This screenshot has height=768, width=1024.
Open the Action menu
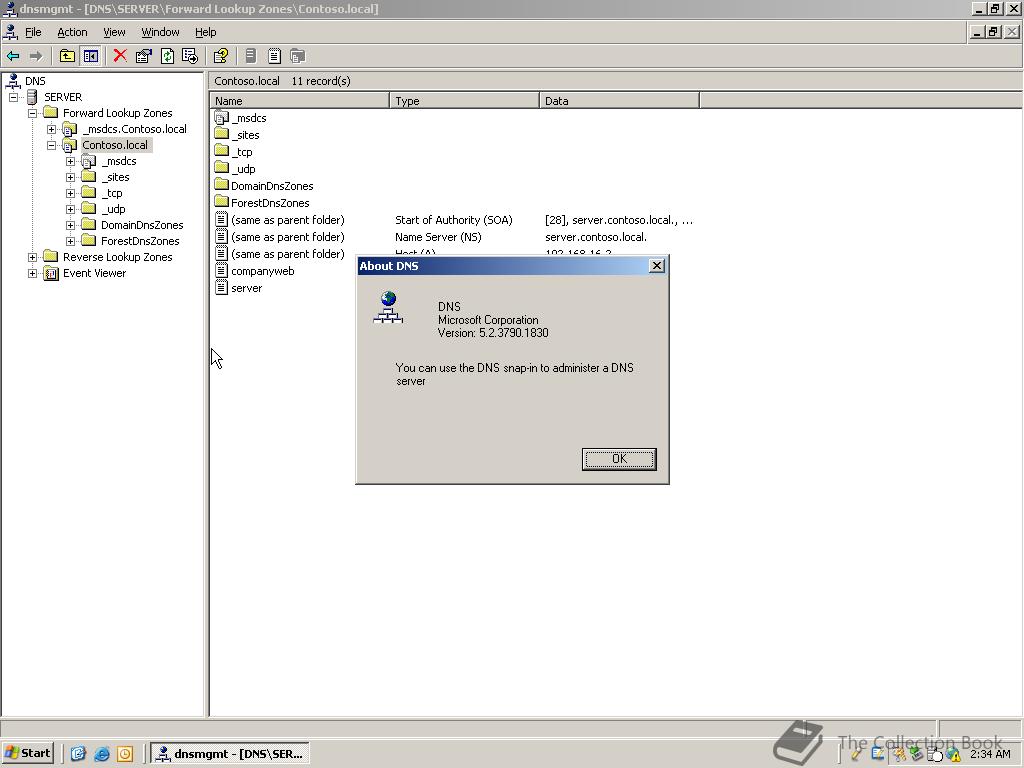(72, 32)
